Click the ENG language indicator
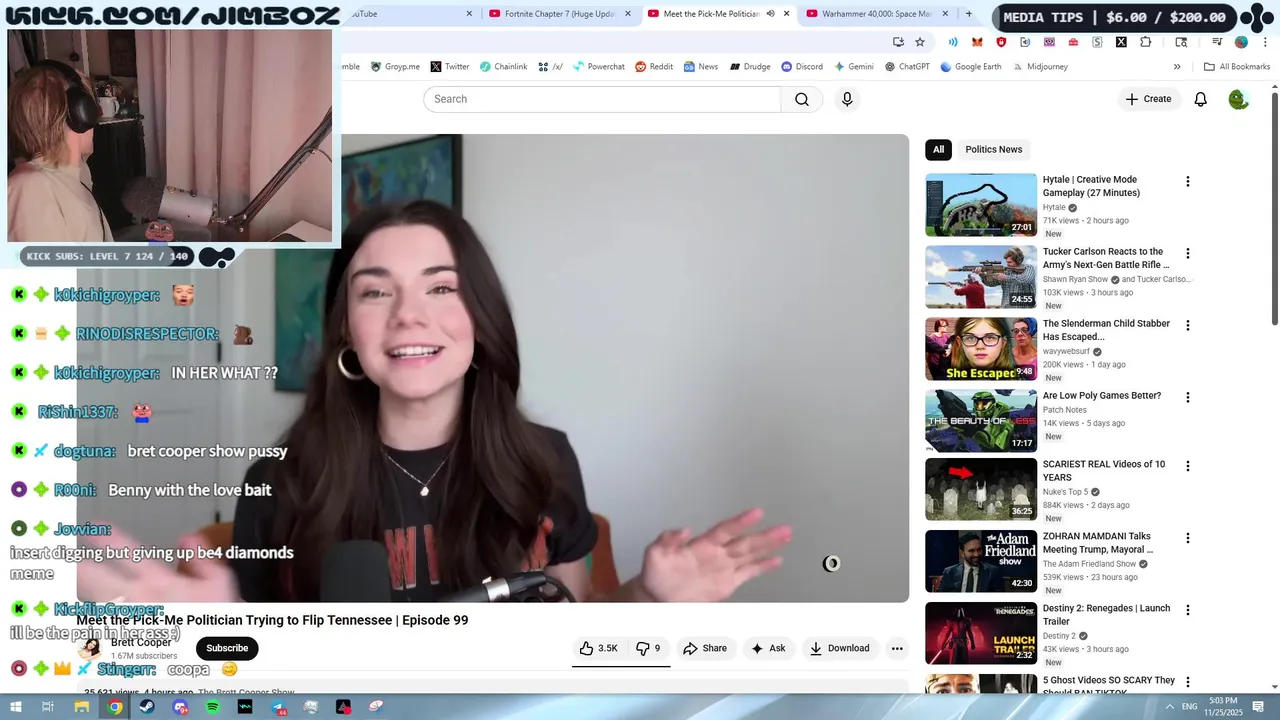This screenshot has width=1280, height=720. (1189, 707)
